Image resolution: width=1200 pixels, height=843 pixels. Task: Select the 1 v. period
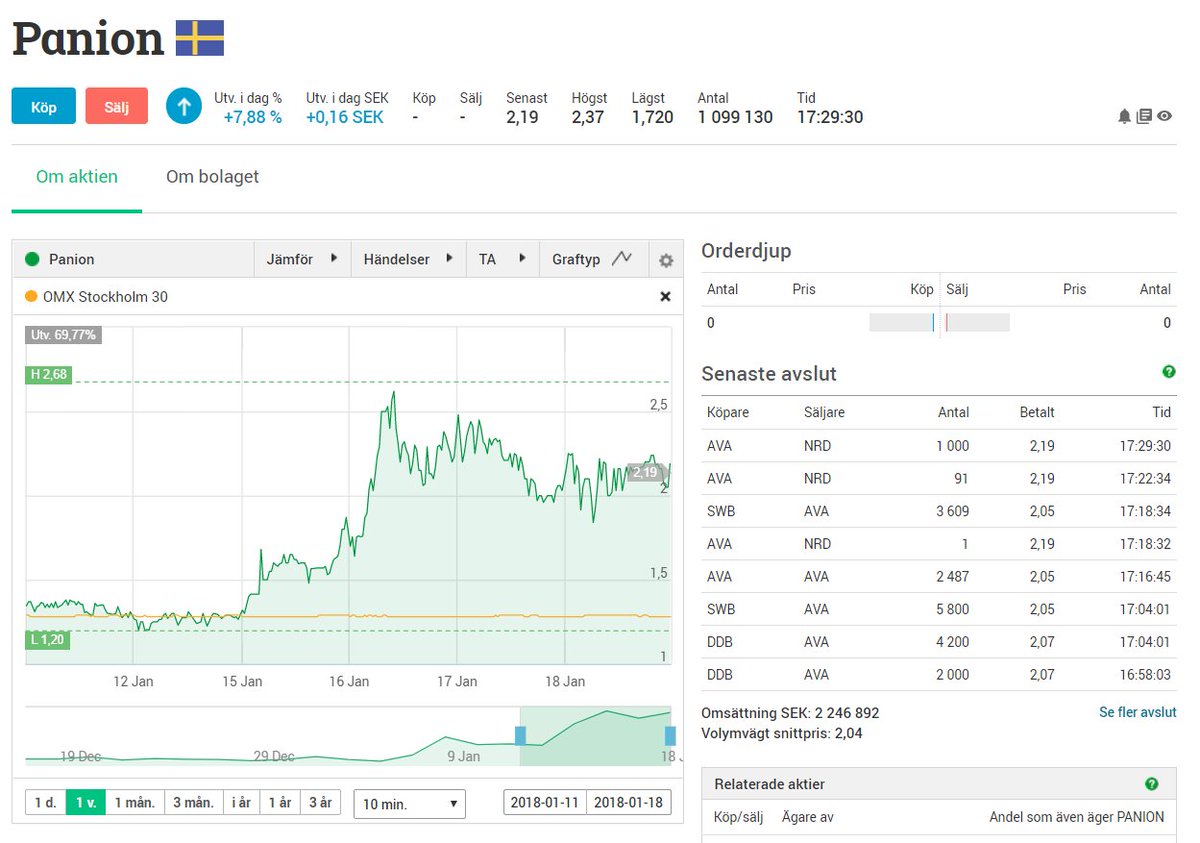86,803
